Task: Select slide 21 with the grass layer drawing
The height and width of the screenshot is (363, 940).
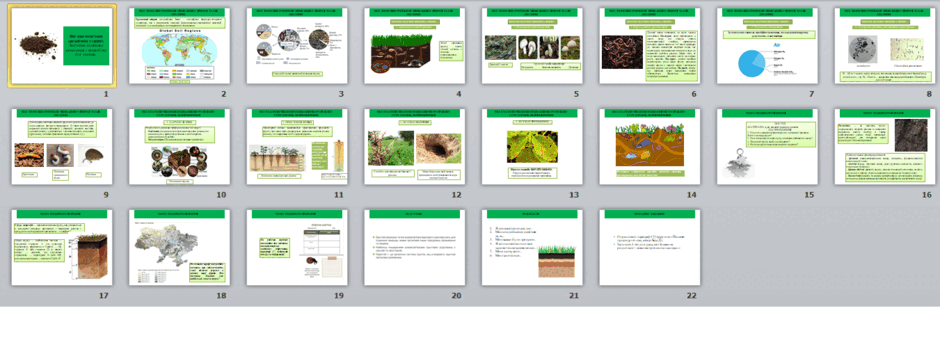Action: (532, 247)
